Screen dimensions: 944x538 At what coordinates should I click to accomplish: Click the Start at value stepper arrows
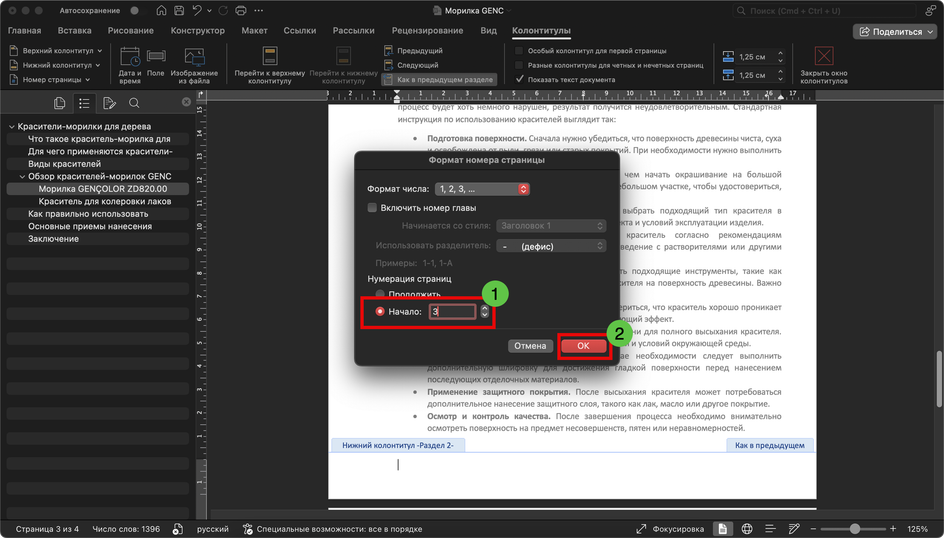[485, 312]
